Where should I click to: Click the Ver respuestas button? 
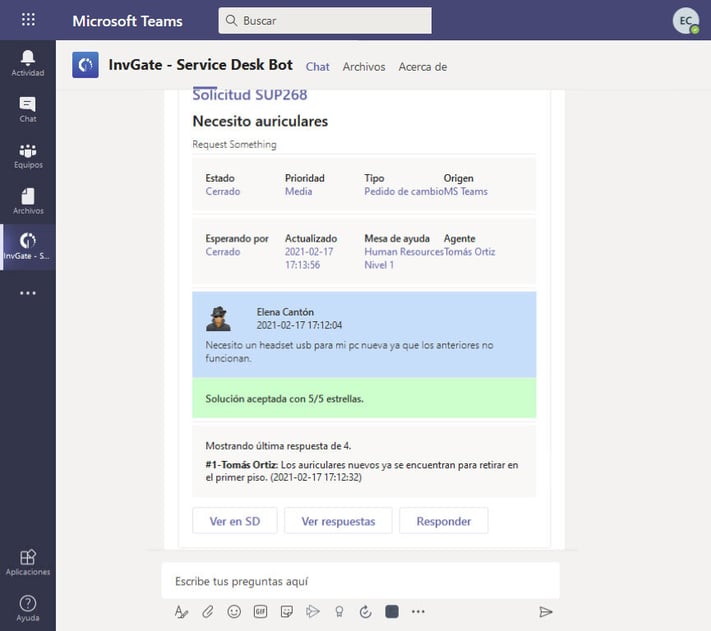[338, 521]
